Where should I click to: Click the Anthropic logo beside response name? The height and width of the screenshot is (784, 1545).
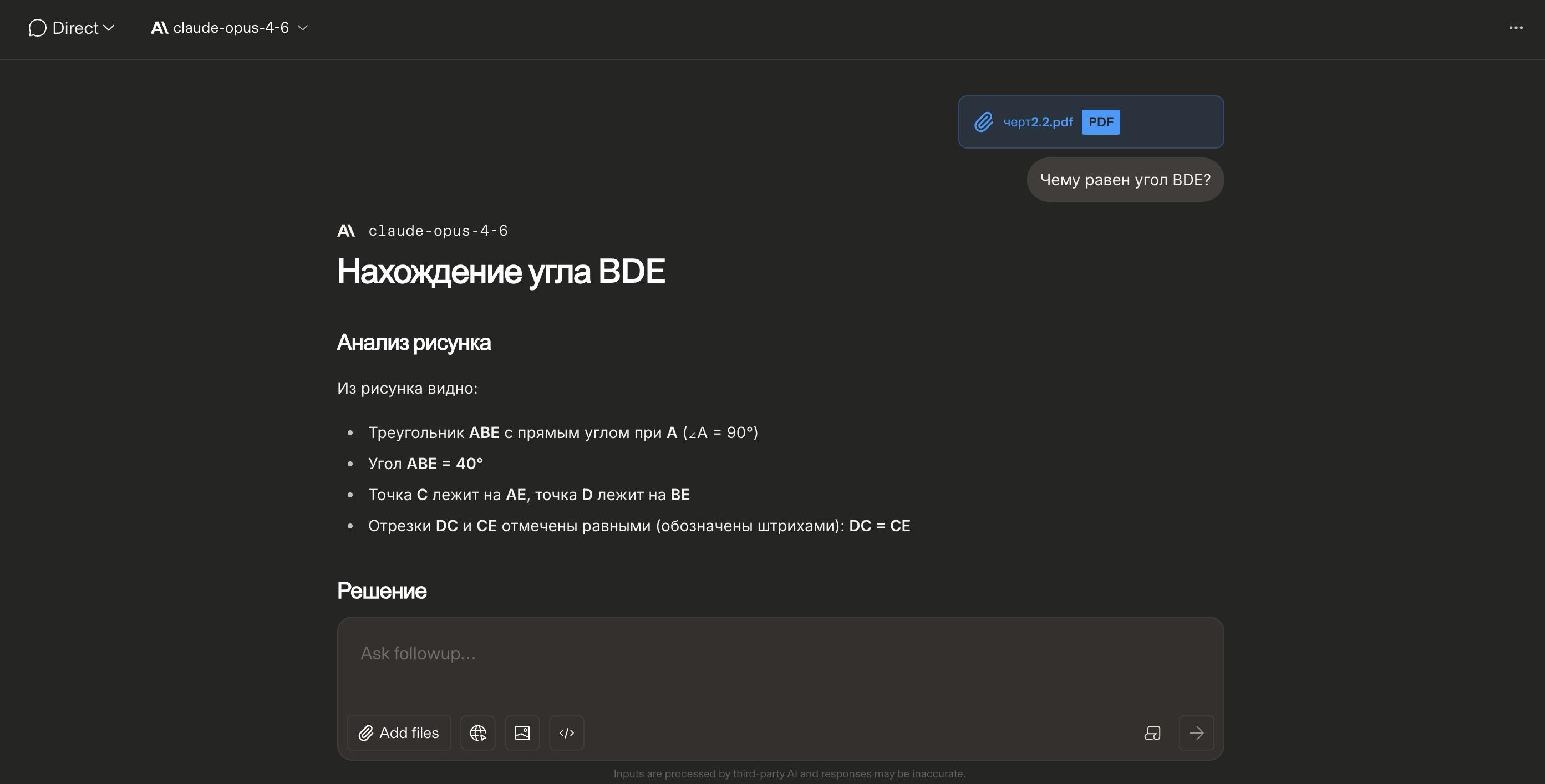coord(346,231)
